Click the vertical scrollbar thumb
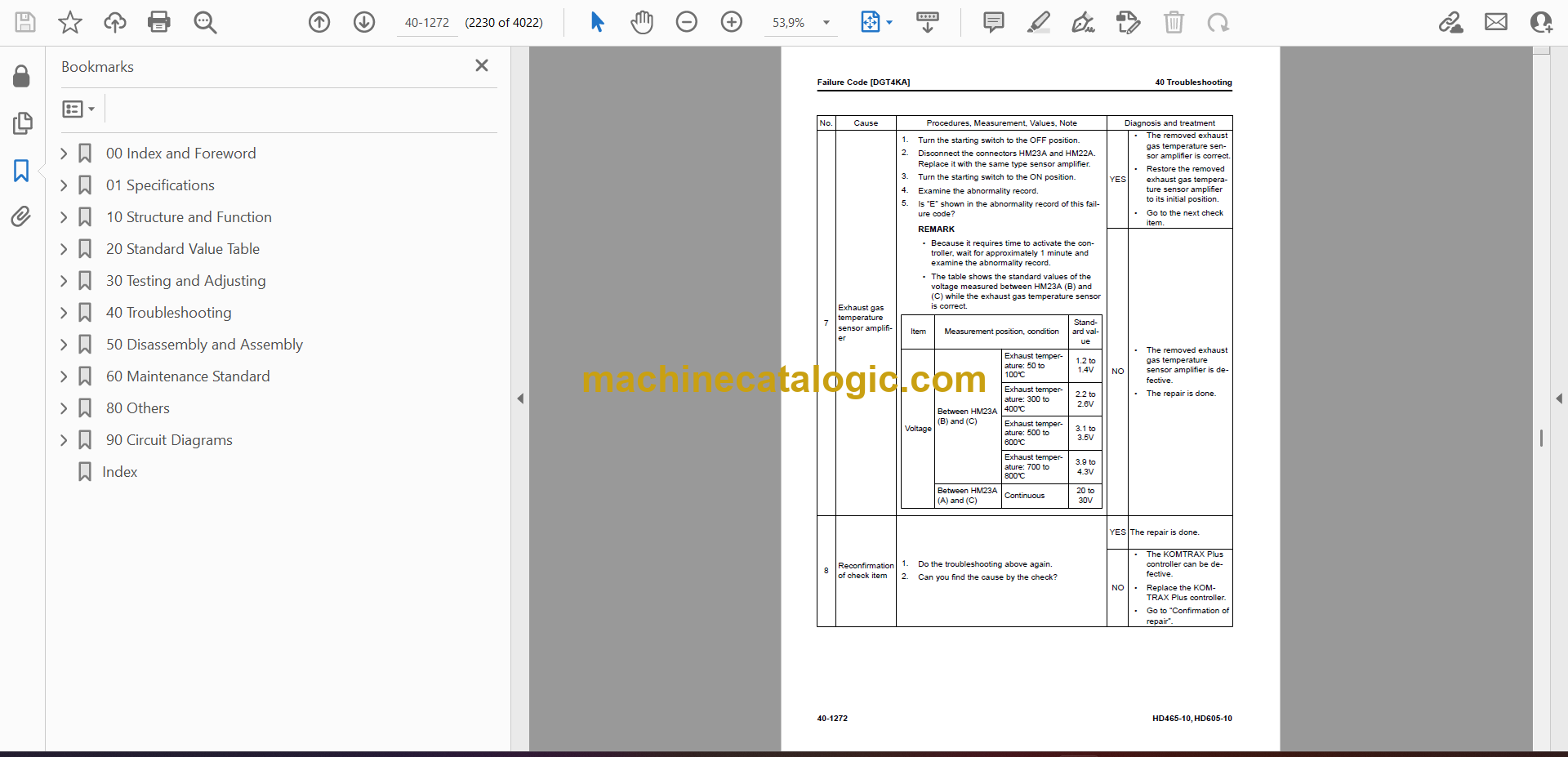This screenshot has height=757, width=1568. click(1541, 438)
